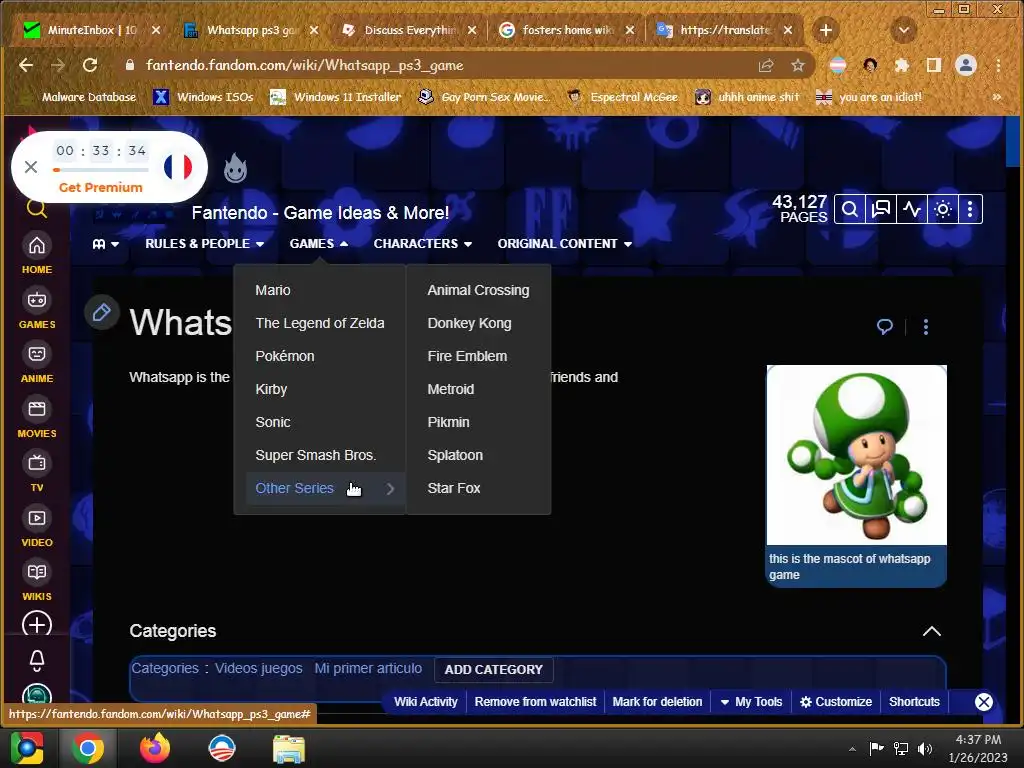This screenshot has width=1024, height=768.
Task: Open notifications bell in sidebar
Action: (x=37, y=660)
